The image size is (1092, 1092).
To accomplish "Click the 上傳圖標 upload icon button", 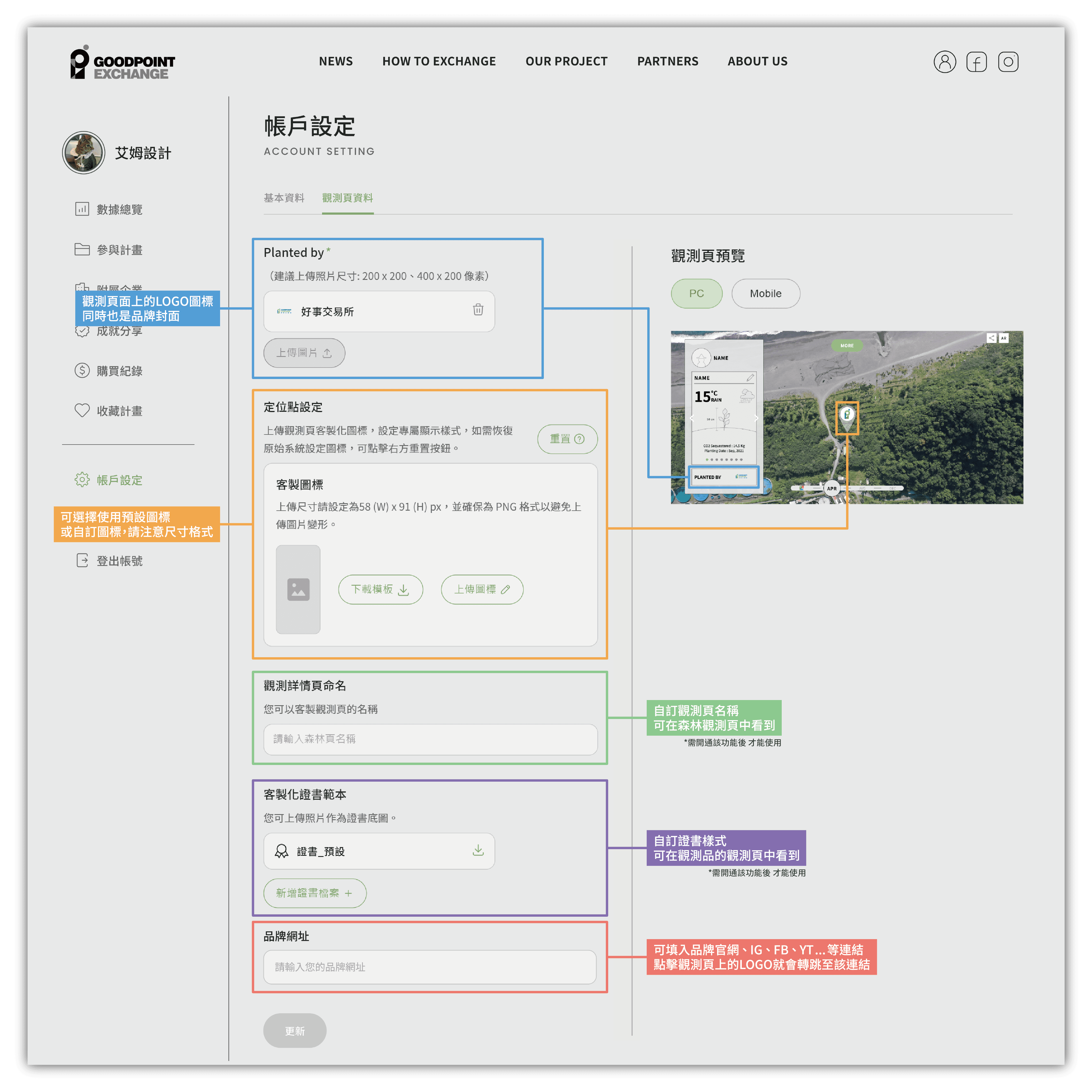I will coord(482,589).
